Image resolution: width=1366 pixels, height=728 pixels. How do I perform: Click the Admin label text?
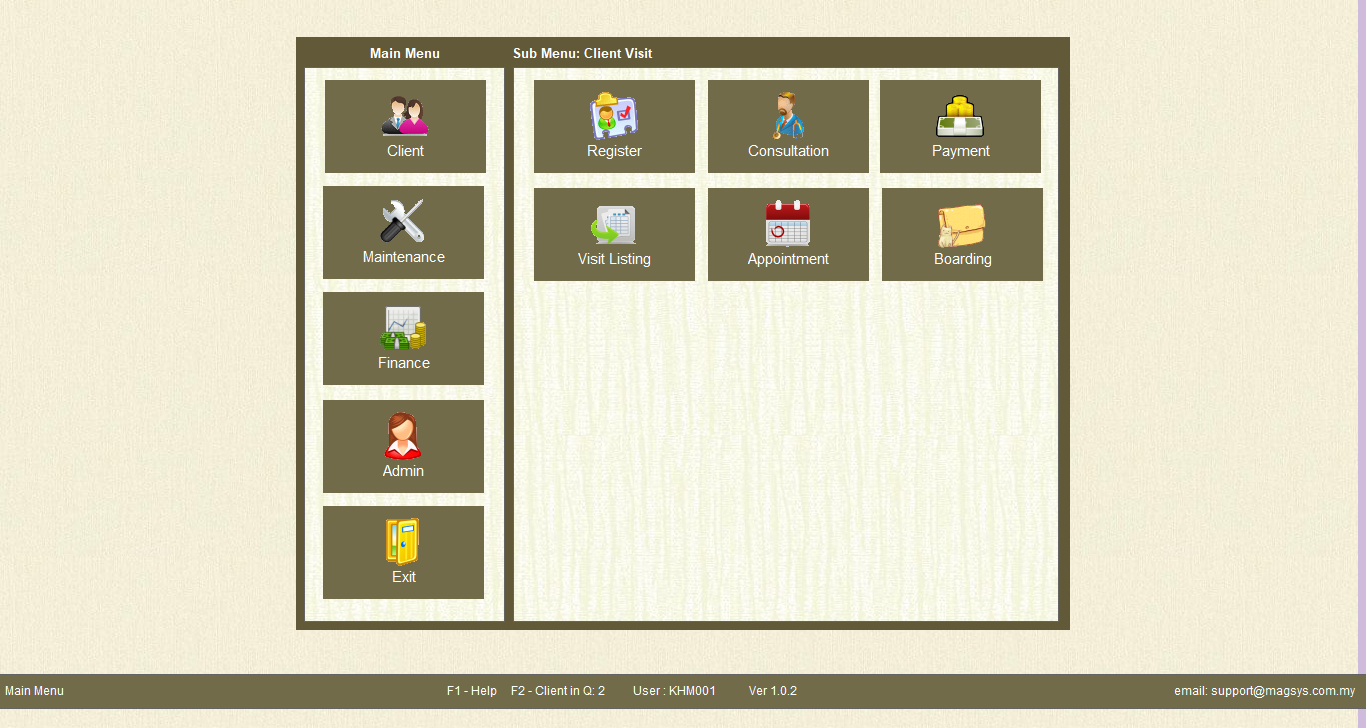tap(403, 471)
